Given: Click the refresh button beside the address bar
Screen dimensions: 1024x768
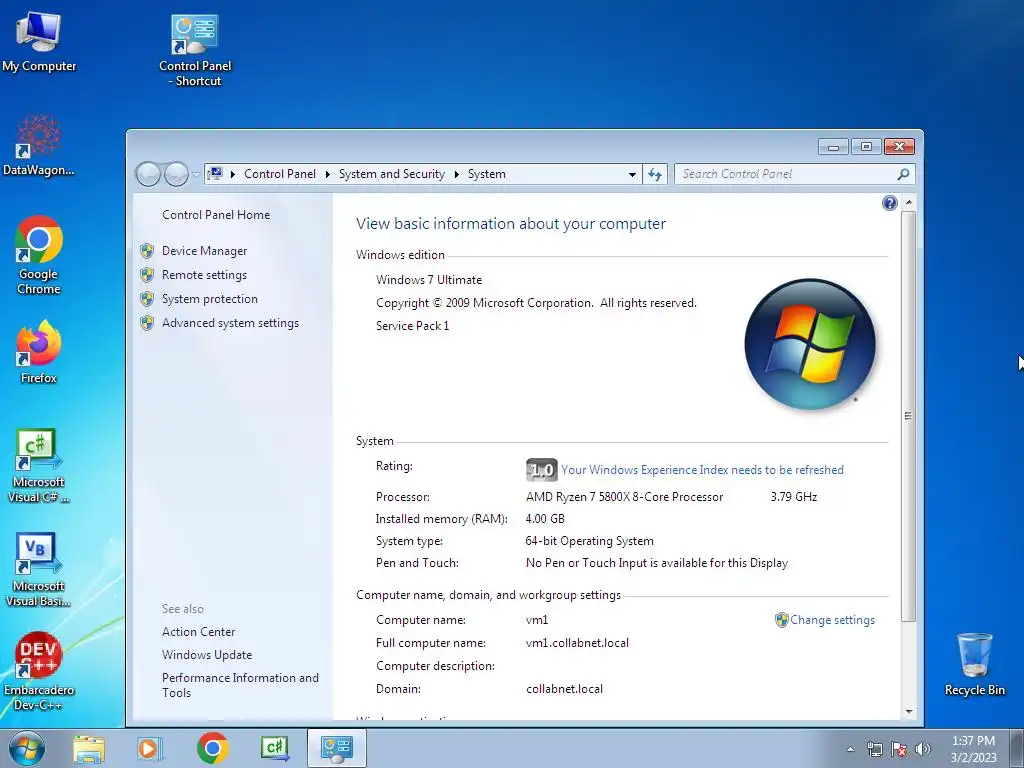Looking at the screenshot, I should (x=655, y=174).
